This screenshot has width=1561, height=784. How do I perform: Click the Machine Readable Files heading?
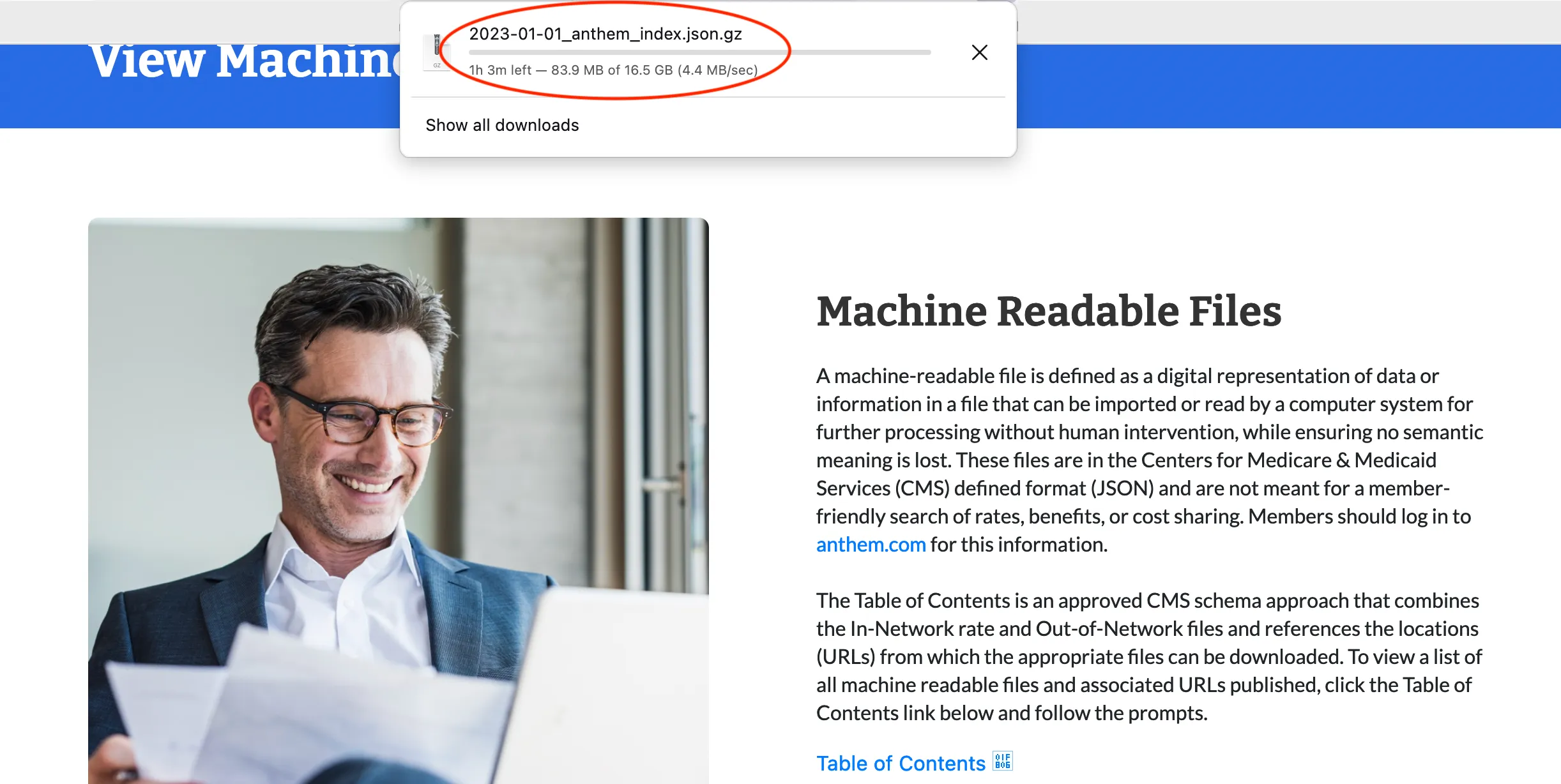coord(1048,312)
